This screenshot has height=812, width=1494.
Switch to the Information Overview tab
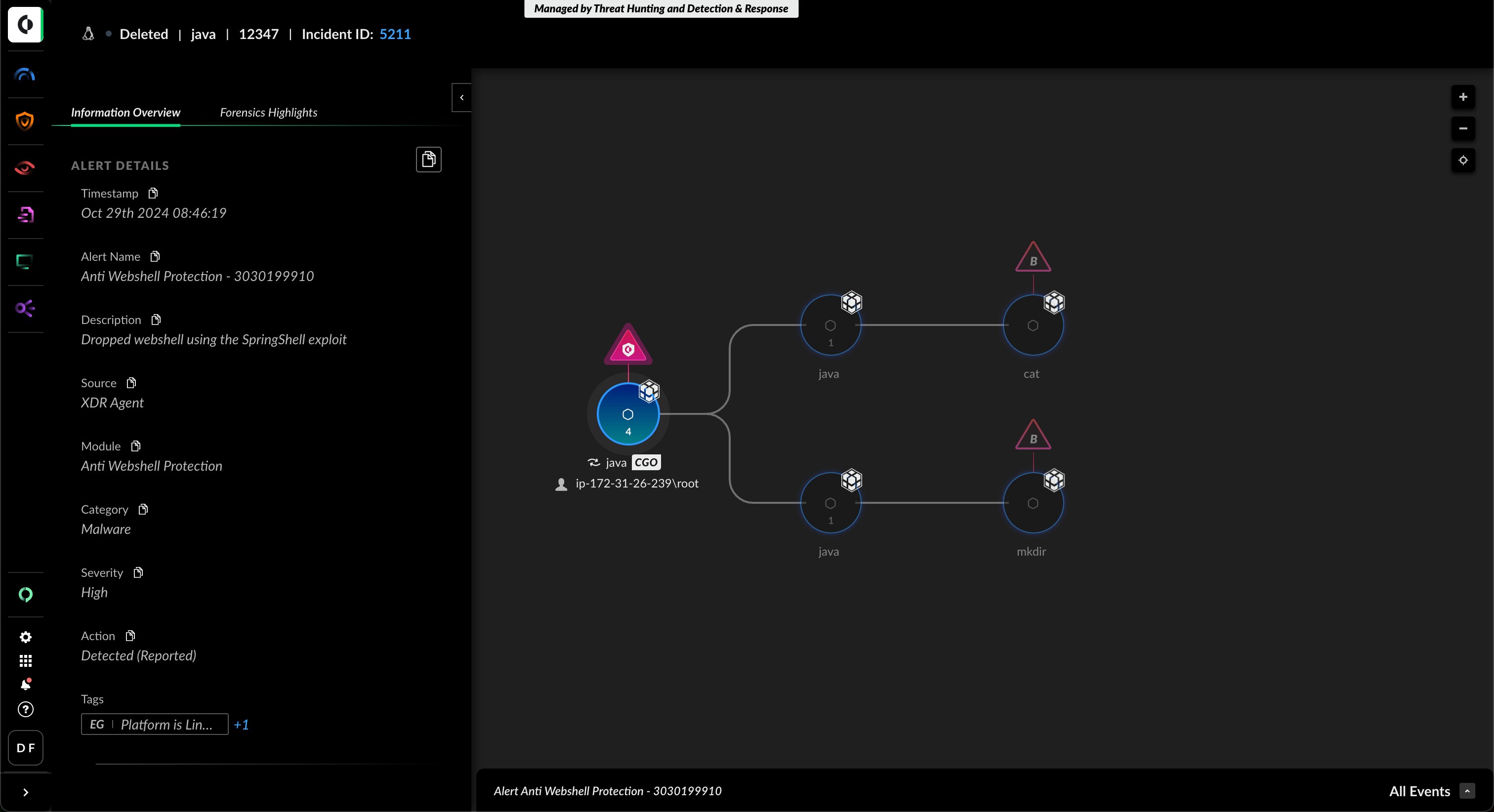tap(125, 113)
